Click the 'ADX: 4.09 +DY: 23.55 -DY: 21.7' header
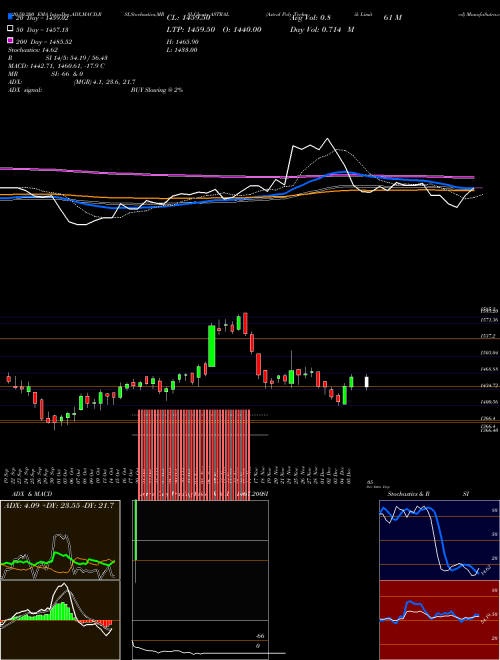This screenshot has width=500, height=660. (59, 506)
